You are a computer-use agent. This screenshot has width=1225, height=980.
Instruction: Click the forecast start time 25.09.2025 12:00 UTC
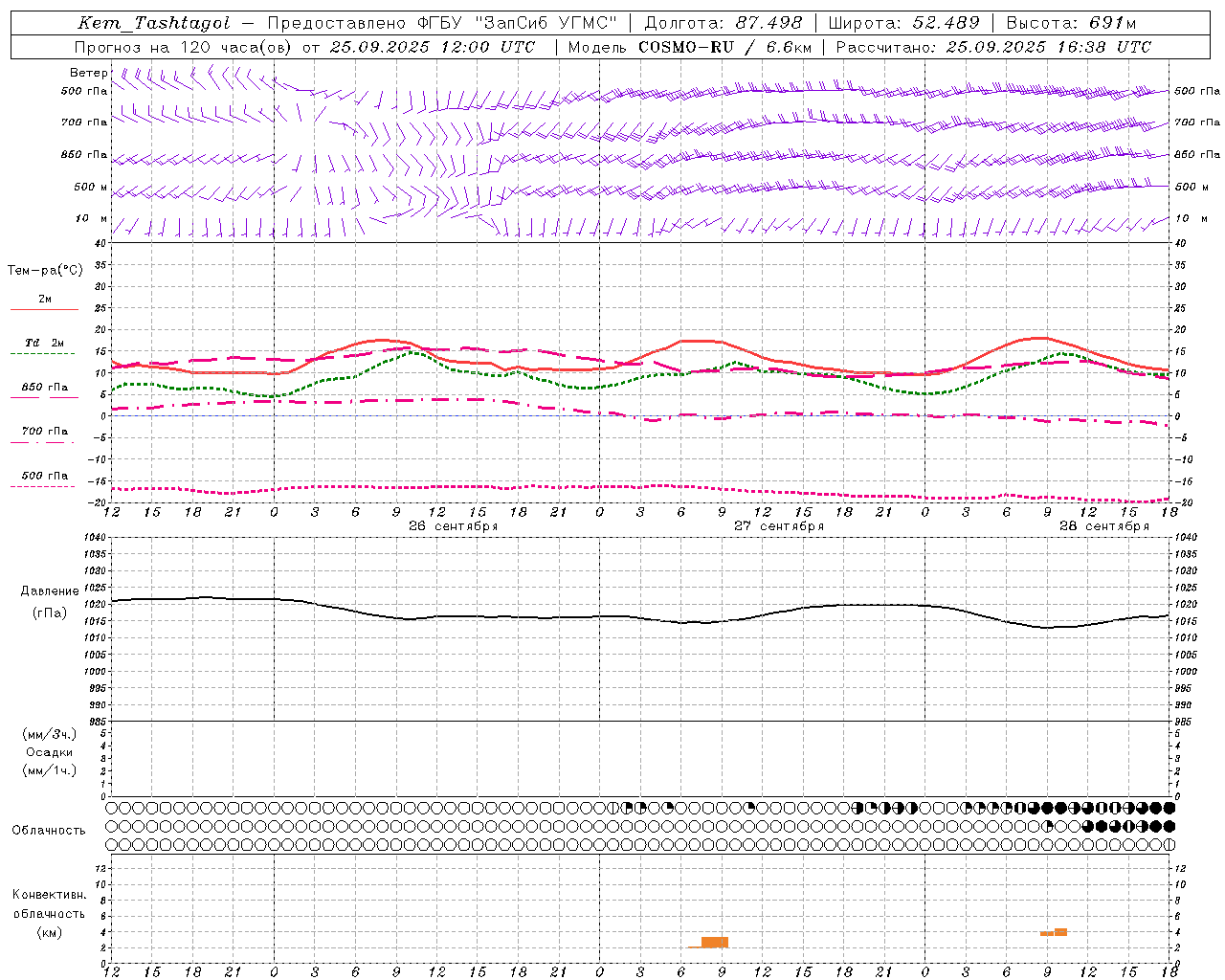click(x=433, y=47)
